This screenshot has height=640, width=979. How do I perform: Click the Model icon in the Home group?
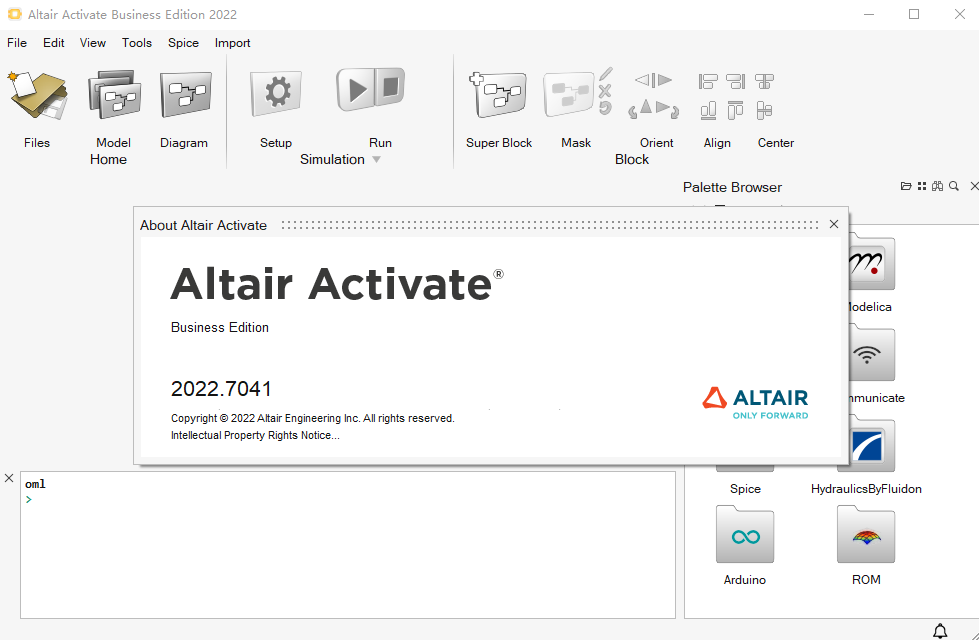click(x=114, y=94)
